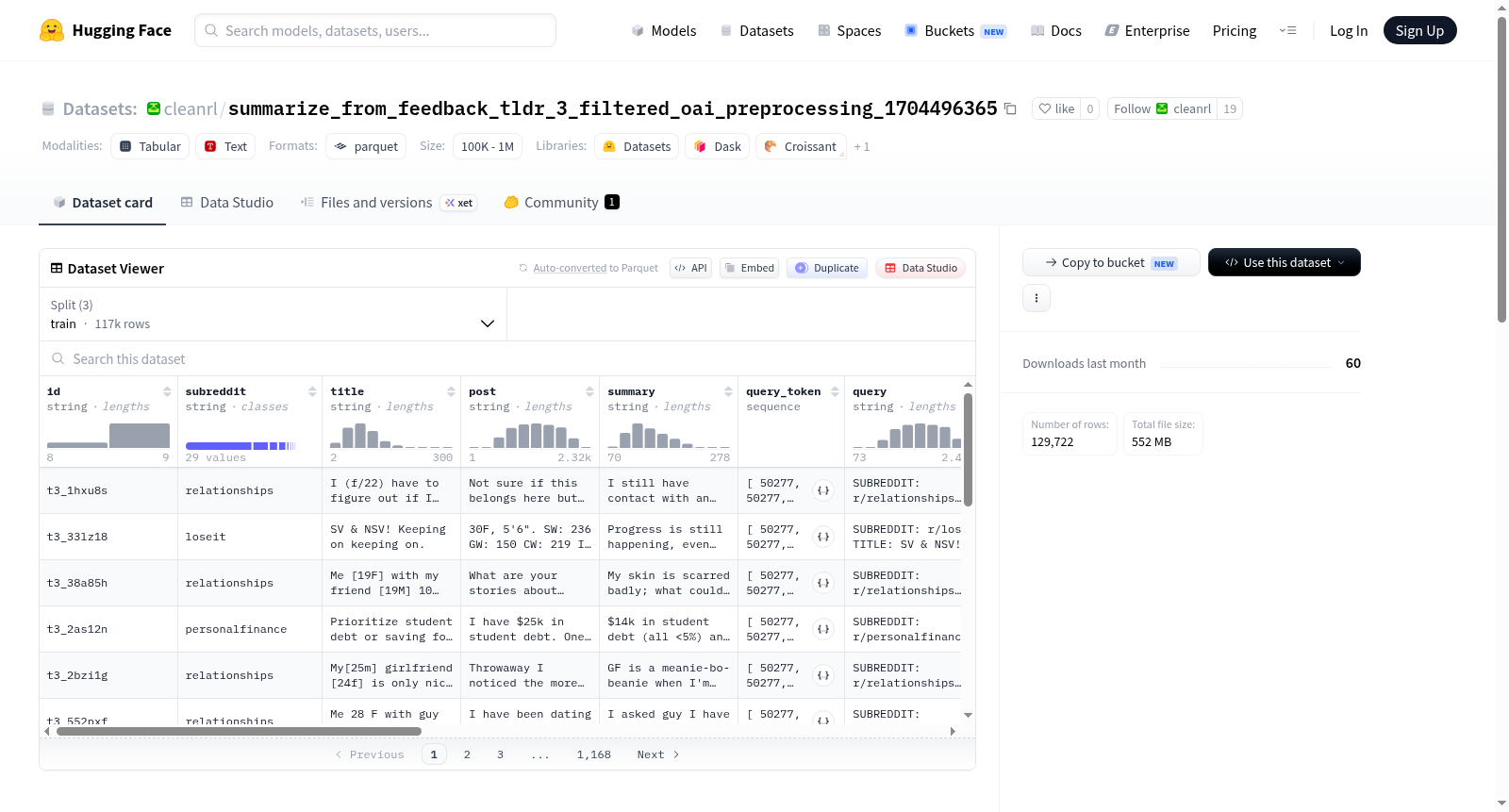Expand query_token JSON for row t3_2as12n
Image resolution: width=1509 pixels, height=812 pixels.
tap(823, 629)
